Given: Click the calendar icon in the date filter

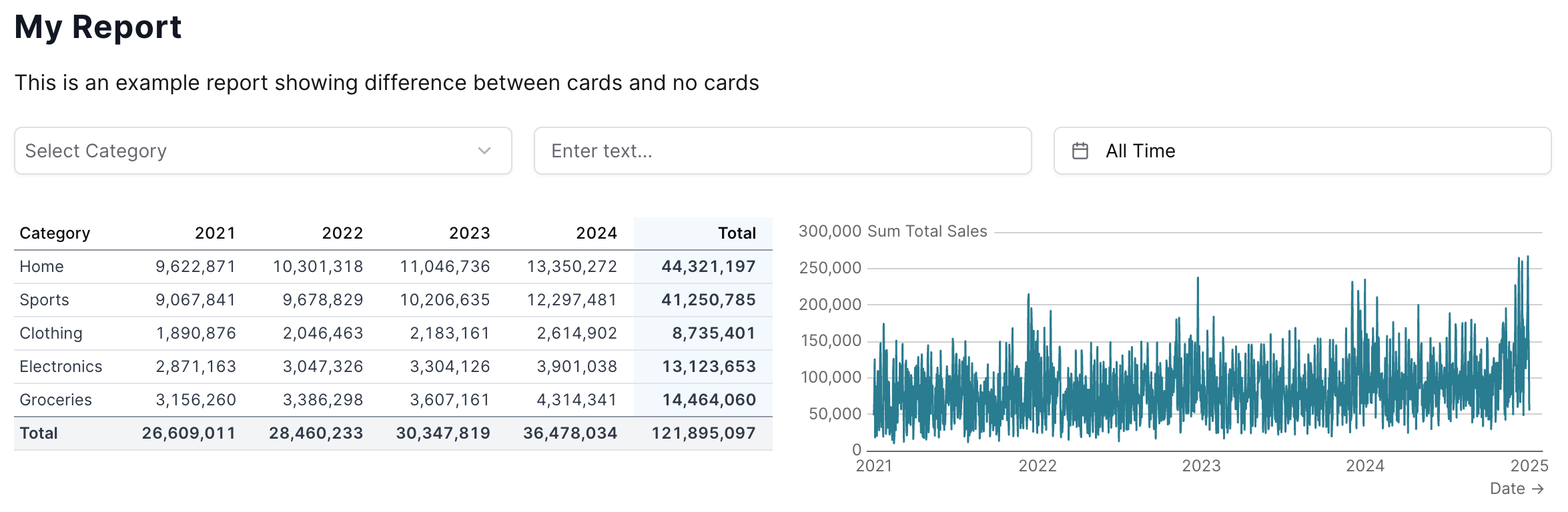Looking at the screenshot, I should (x=1081, y=151).
